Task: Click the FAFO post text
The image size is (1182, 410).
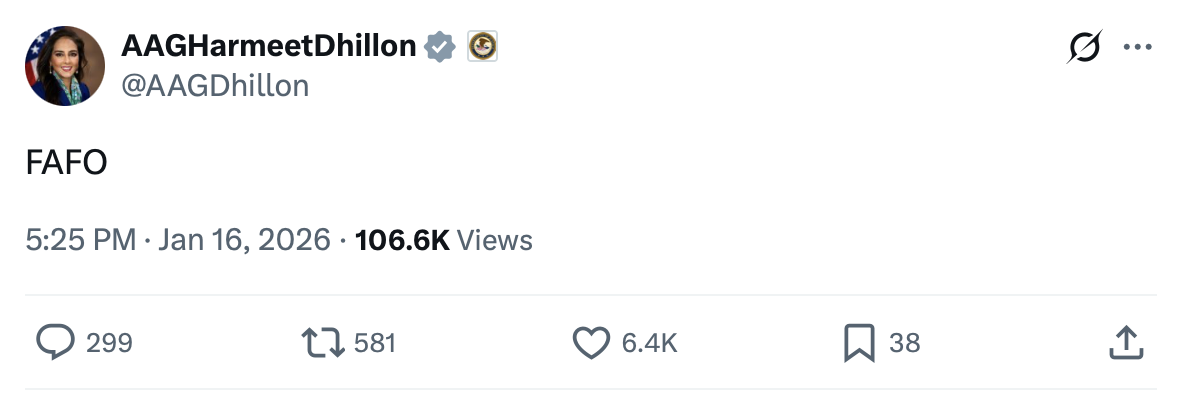Action: coord(67,163)
